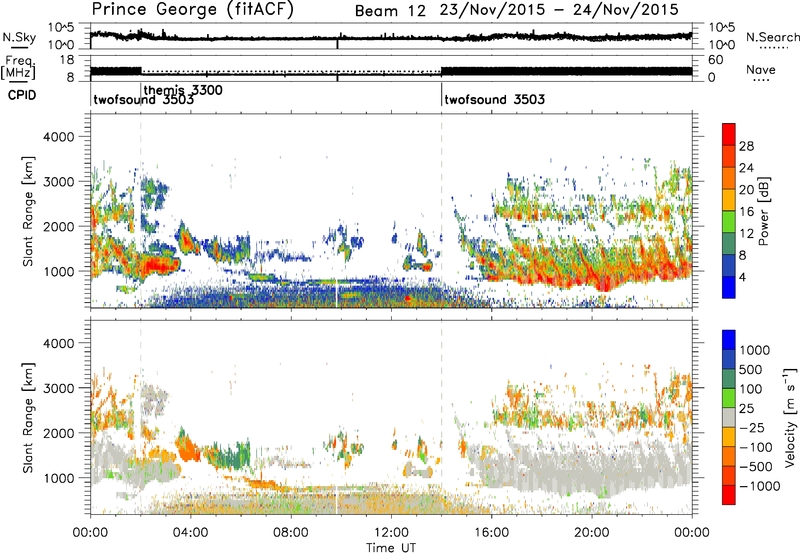Click the light green 25–100 Velocity colorbar segment
The width and height of the screenshot is (800, 554).
tap(729, 398)
